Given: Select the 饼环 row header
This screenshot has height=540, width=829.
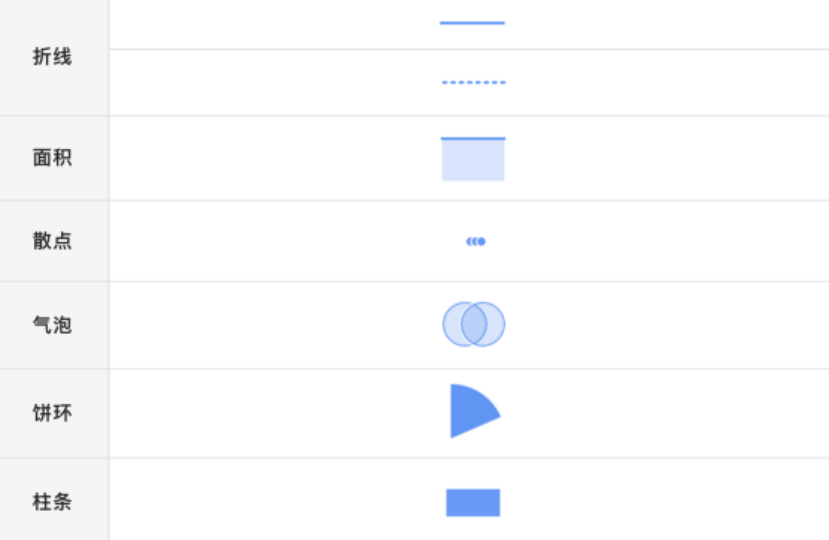Looking at the screenshot, I should coord(53,413).
